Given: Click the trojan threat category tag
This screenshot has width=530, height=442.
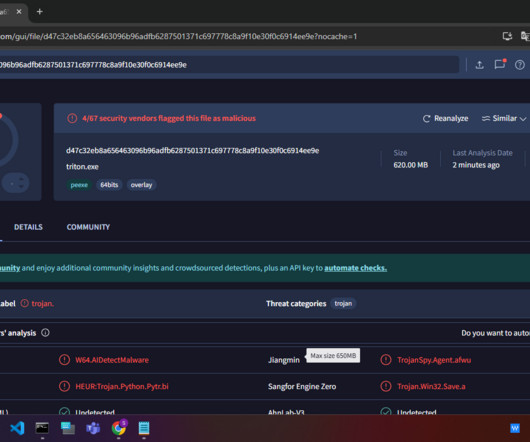Looking at the screenshot, I should tap(343, 303).
